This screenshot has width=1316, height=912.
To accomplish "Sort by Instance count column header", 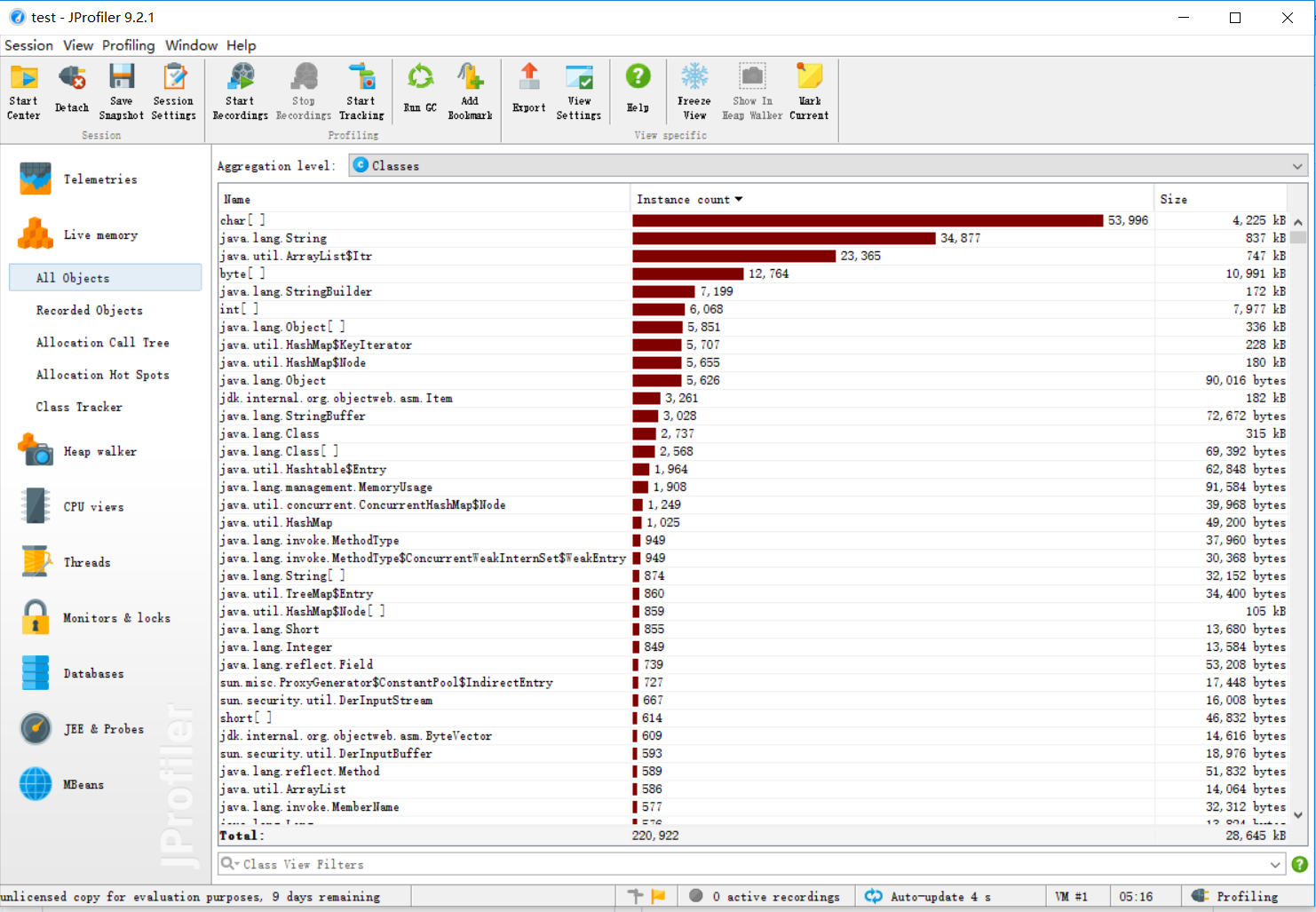I will coord(689,200).
